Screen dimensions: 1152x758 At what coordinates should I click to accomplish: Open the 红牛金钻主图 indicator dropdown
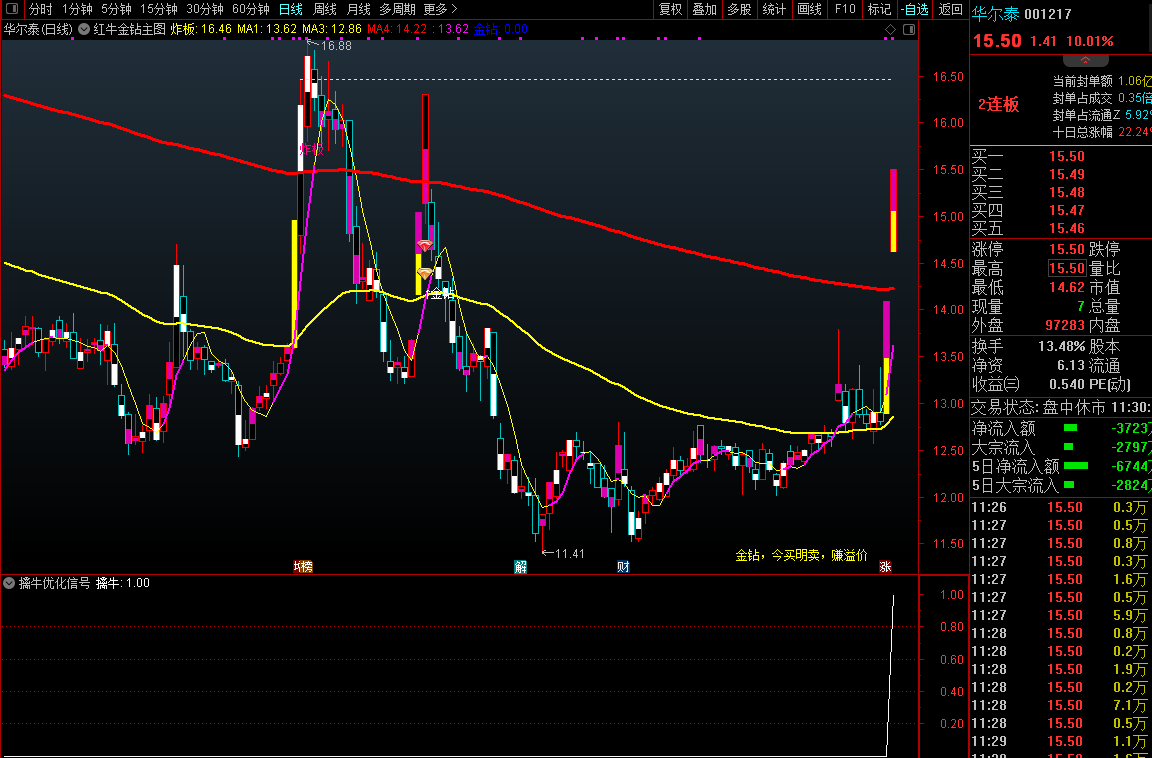[84, 29]
